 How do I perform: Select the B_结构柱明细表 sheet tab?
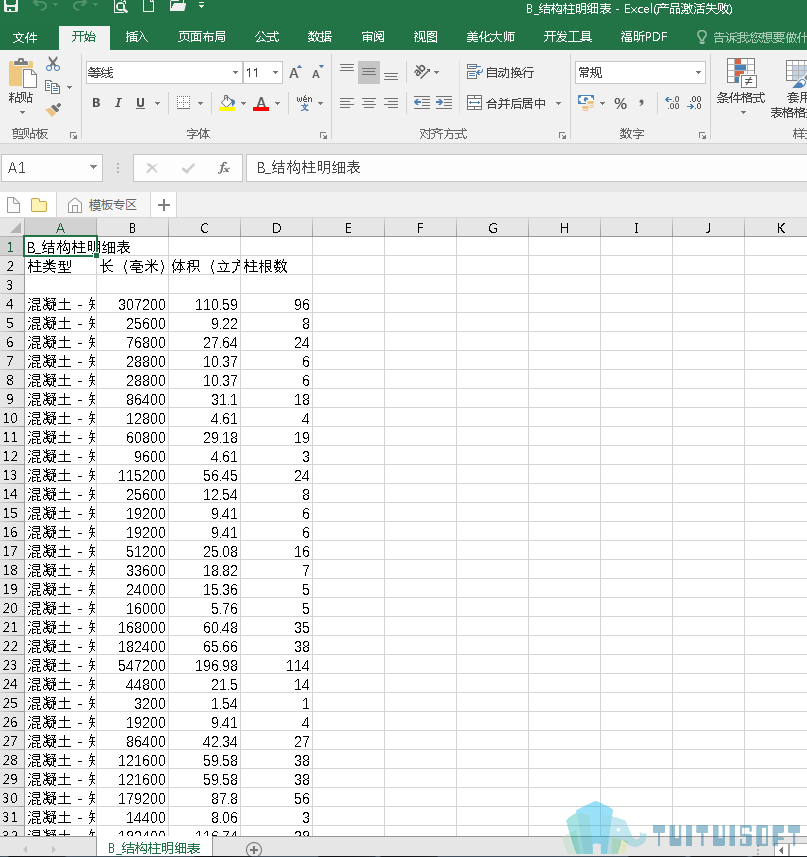point(154,848)
